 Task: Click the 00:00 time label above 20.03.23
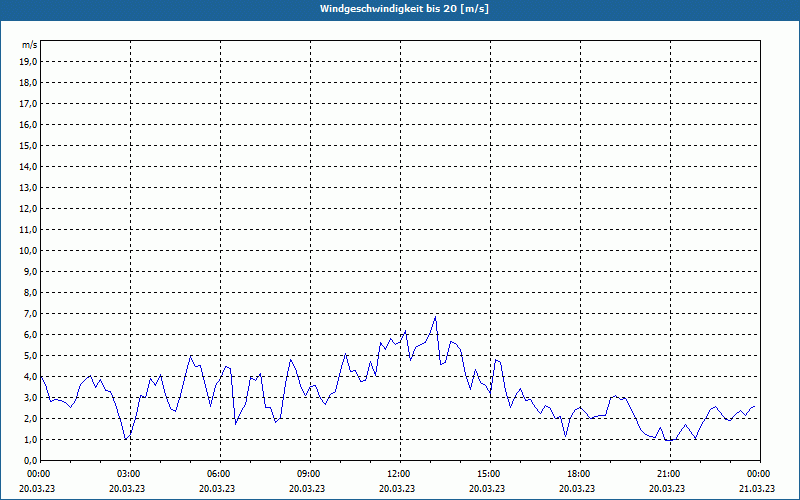[x=37, y=474]
